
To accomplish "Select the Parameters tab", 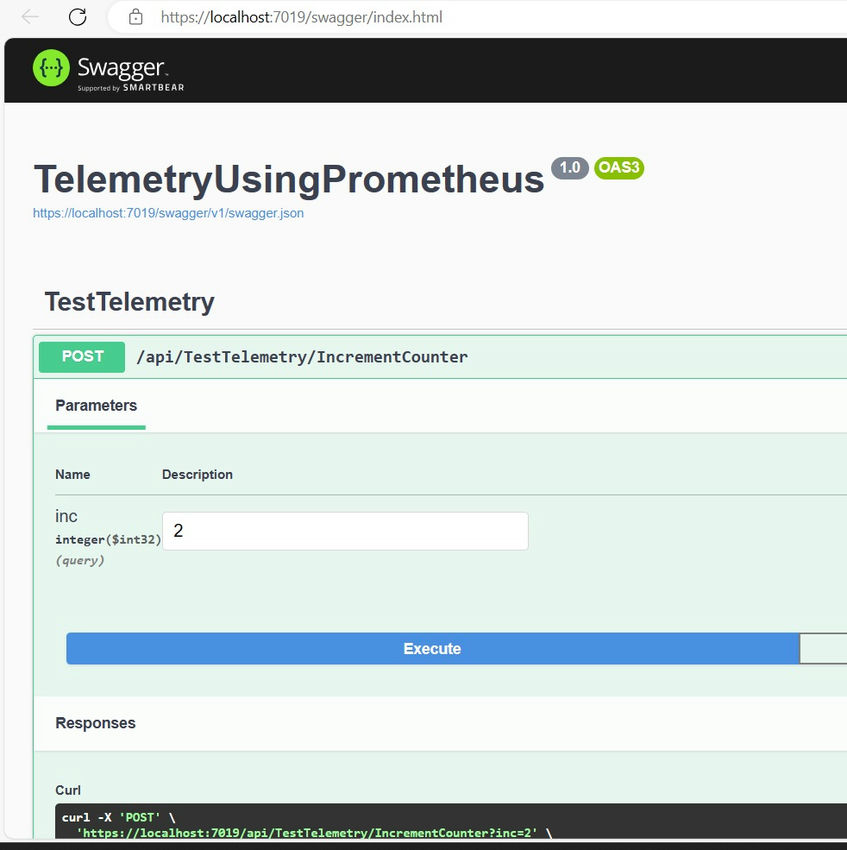I will (96, 405).
